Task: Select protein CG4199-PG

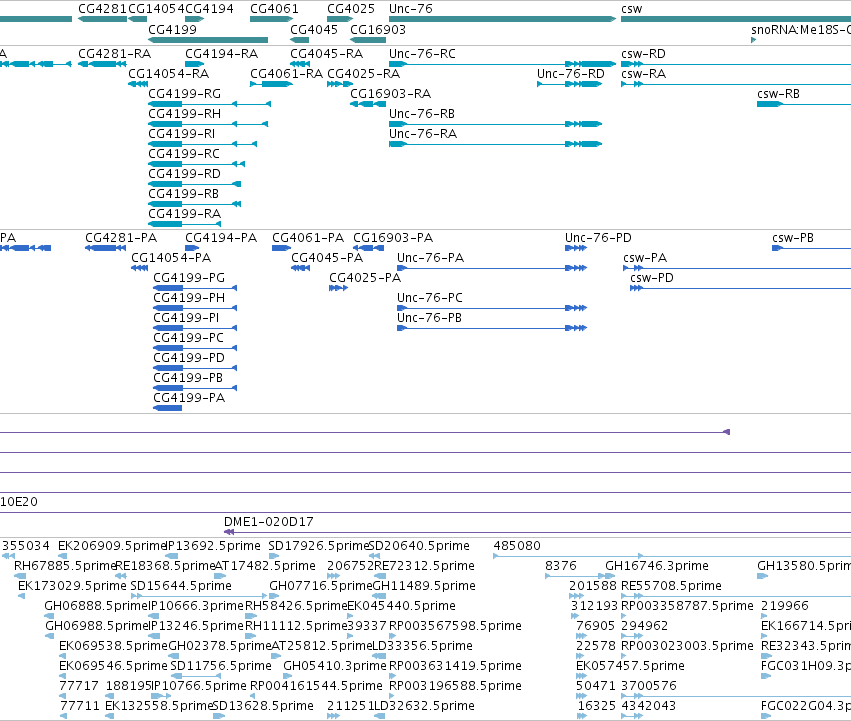Action: pyautogui.click(x=195, y=288)
